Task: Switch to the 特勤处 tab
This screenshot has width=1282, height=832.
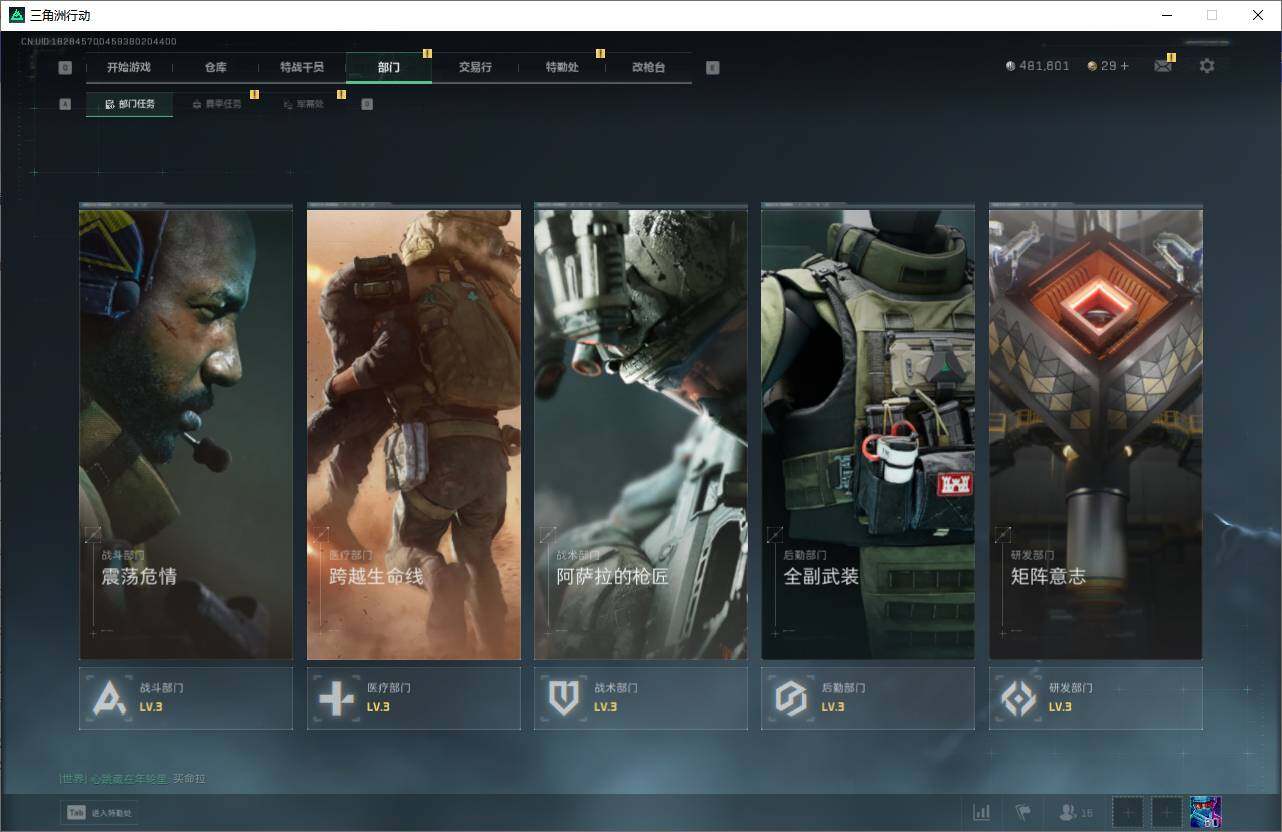Action: tap(562, 67)
